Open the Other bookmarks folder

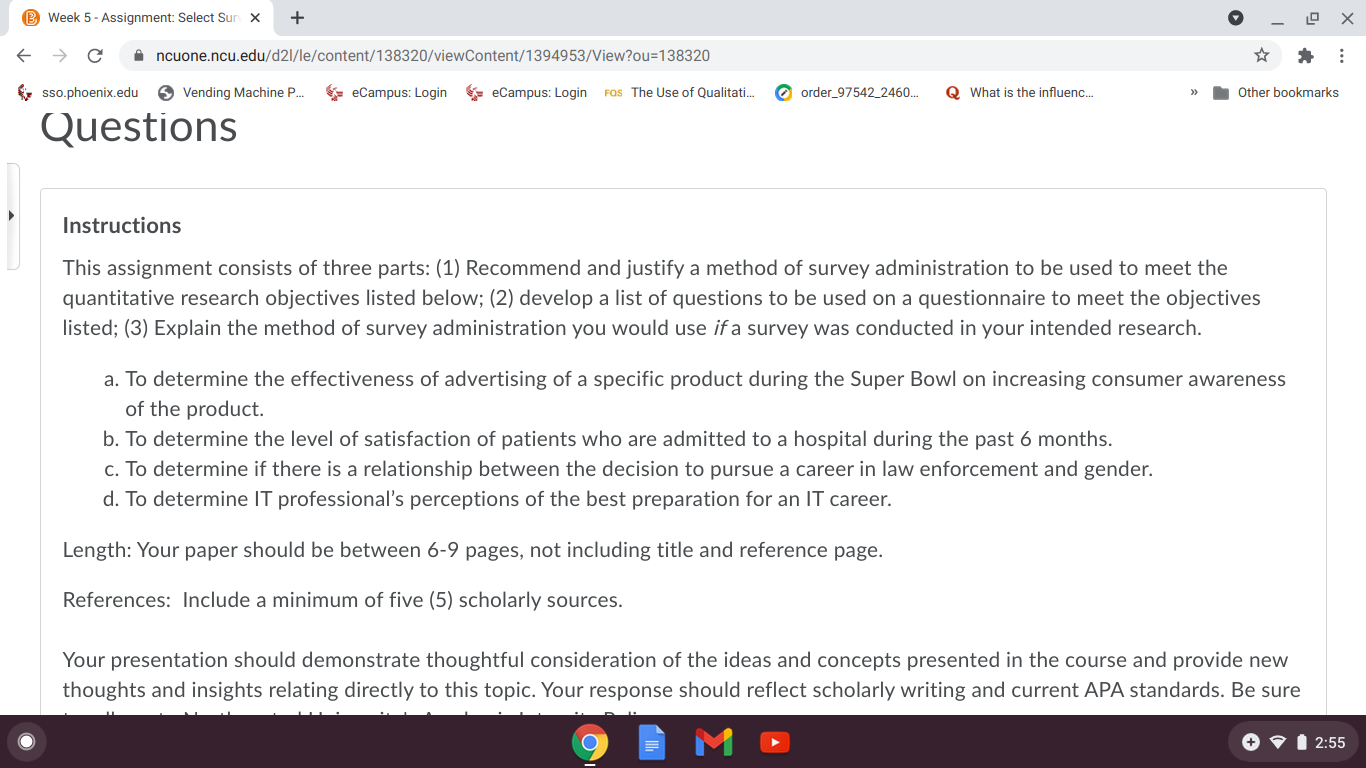(1276, 93)
